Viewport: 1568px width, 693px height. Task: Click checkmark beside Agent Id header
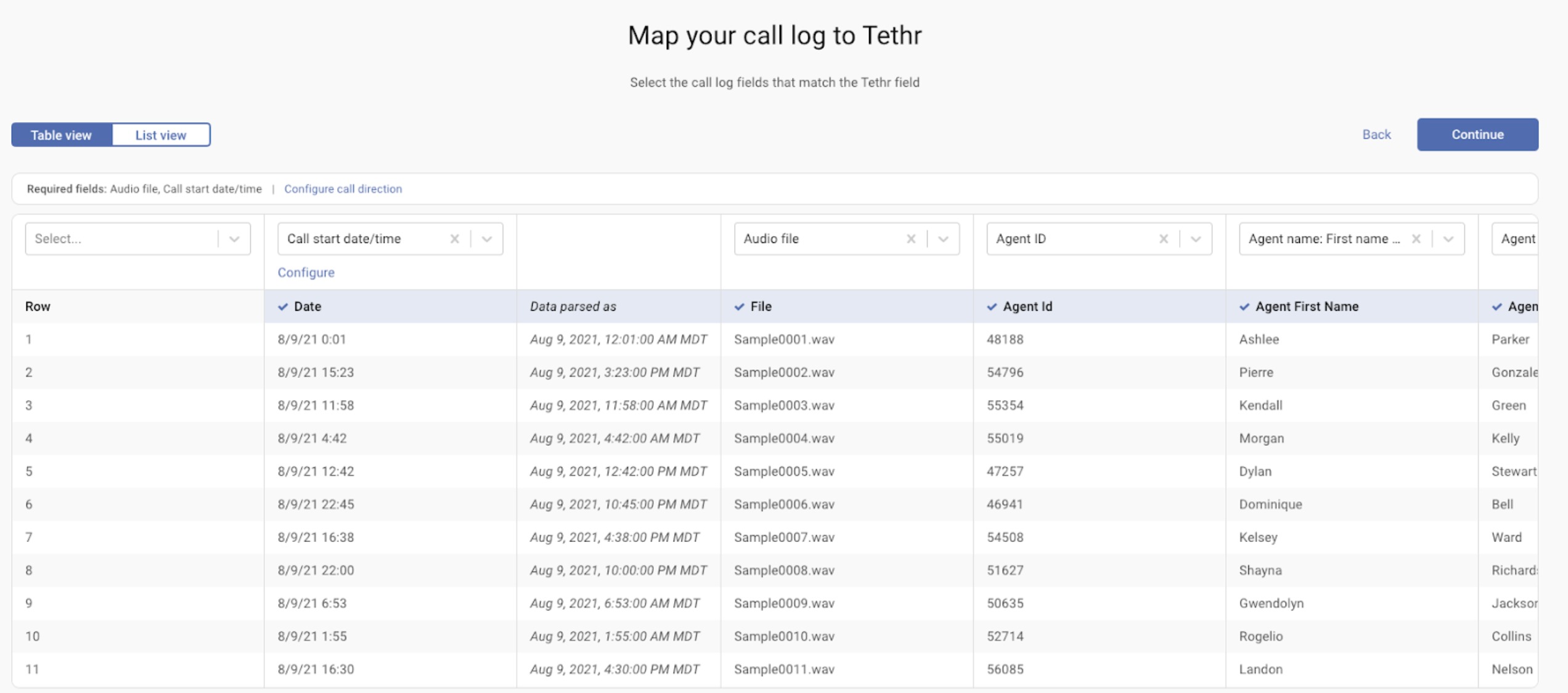coord(991,306)
